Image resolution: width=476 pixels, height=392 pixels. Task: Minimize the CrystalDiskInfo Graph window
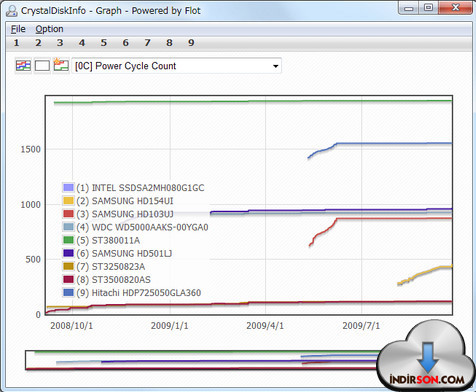pos(409,8)
